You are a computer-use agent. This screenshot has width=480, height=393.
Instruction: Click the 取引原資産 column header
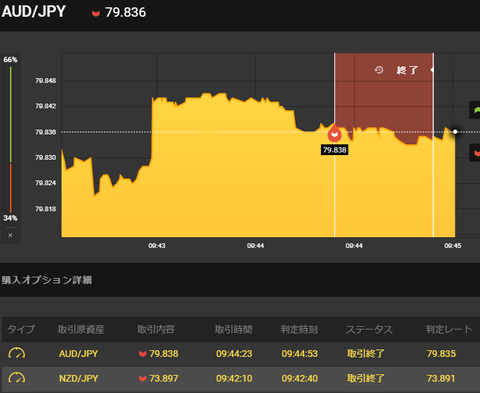tap(81, 330)
